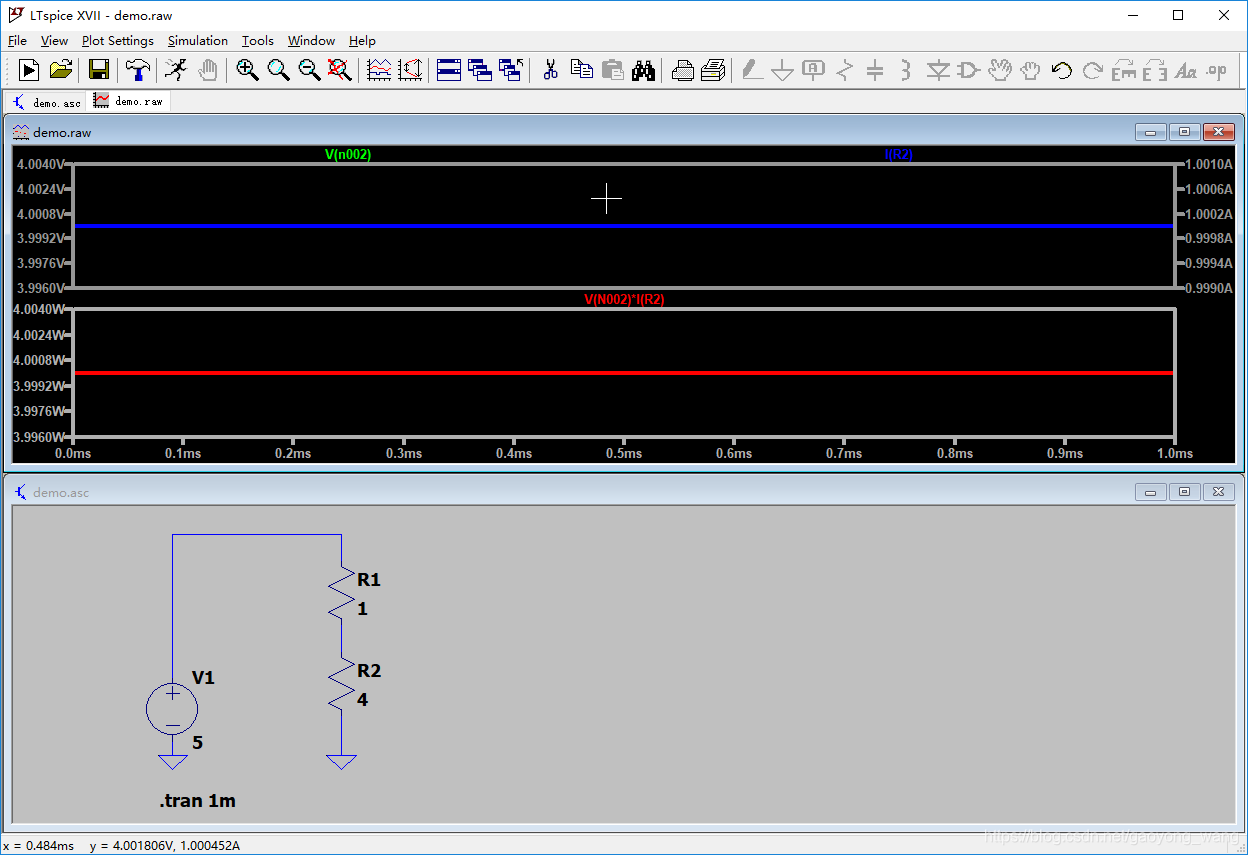The height and width of the screenshot is (855, 1248).
Task: Open the File menu
Action: (17, 41)
